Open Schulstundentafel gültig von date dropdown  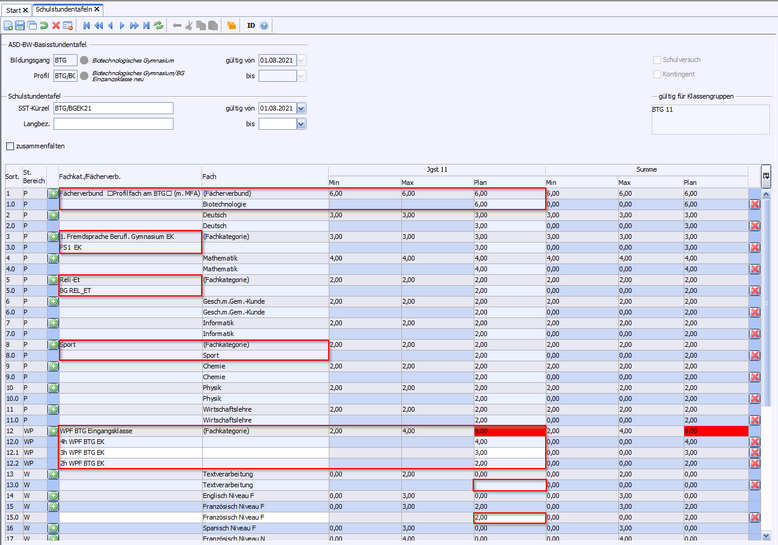coord(301,108)
